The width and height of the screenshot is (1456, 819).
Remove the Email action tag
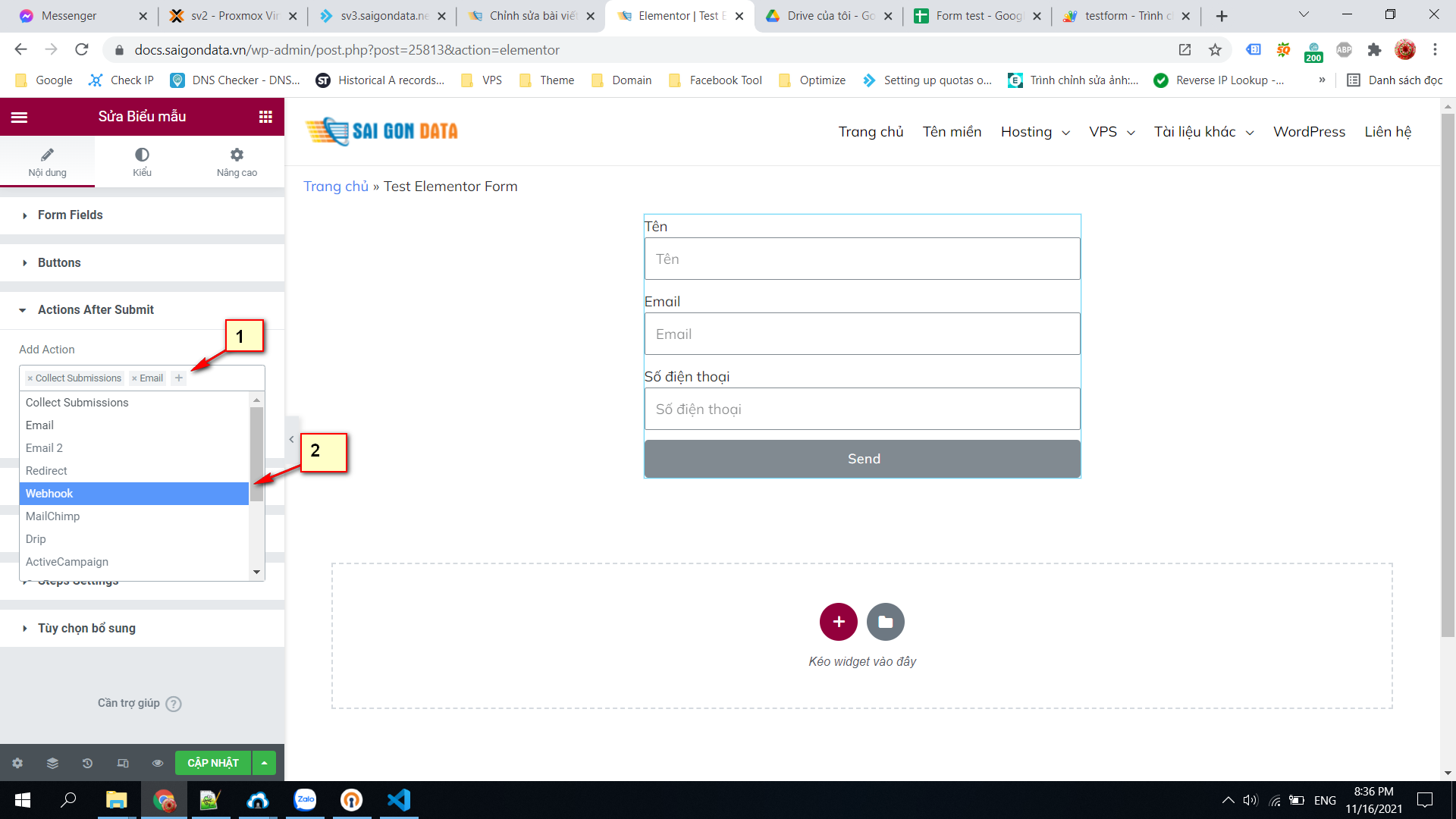coord(134,378)
